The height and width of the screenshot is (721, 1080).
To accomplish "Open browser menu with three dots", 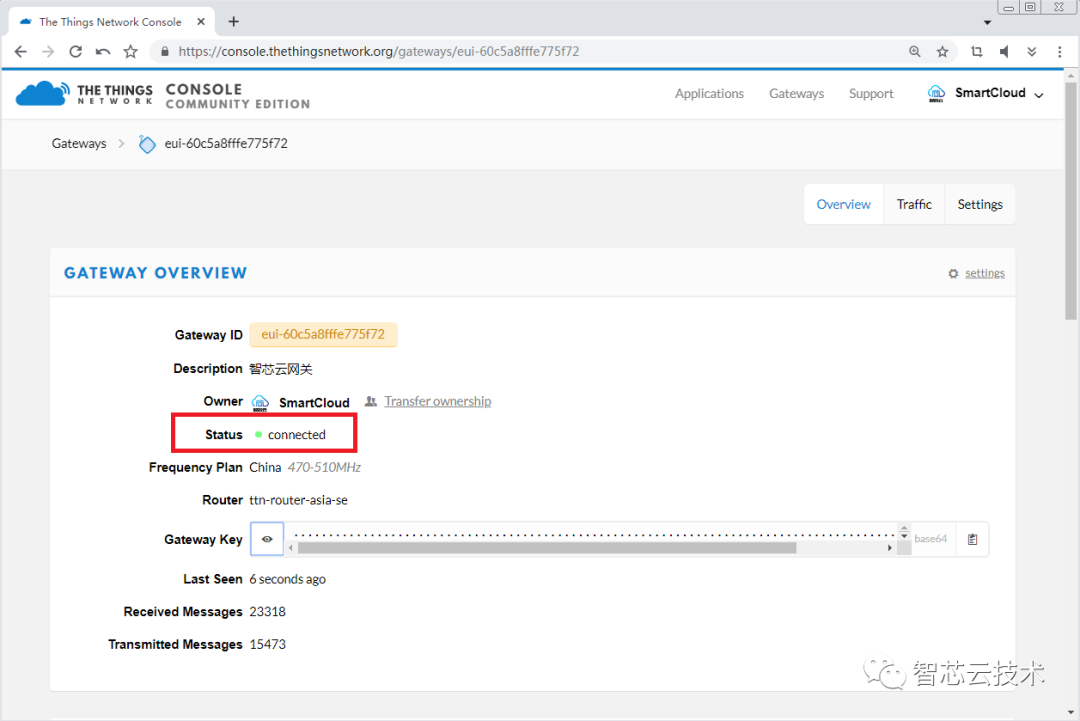I will click(1059, 52).
